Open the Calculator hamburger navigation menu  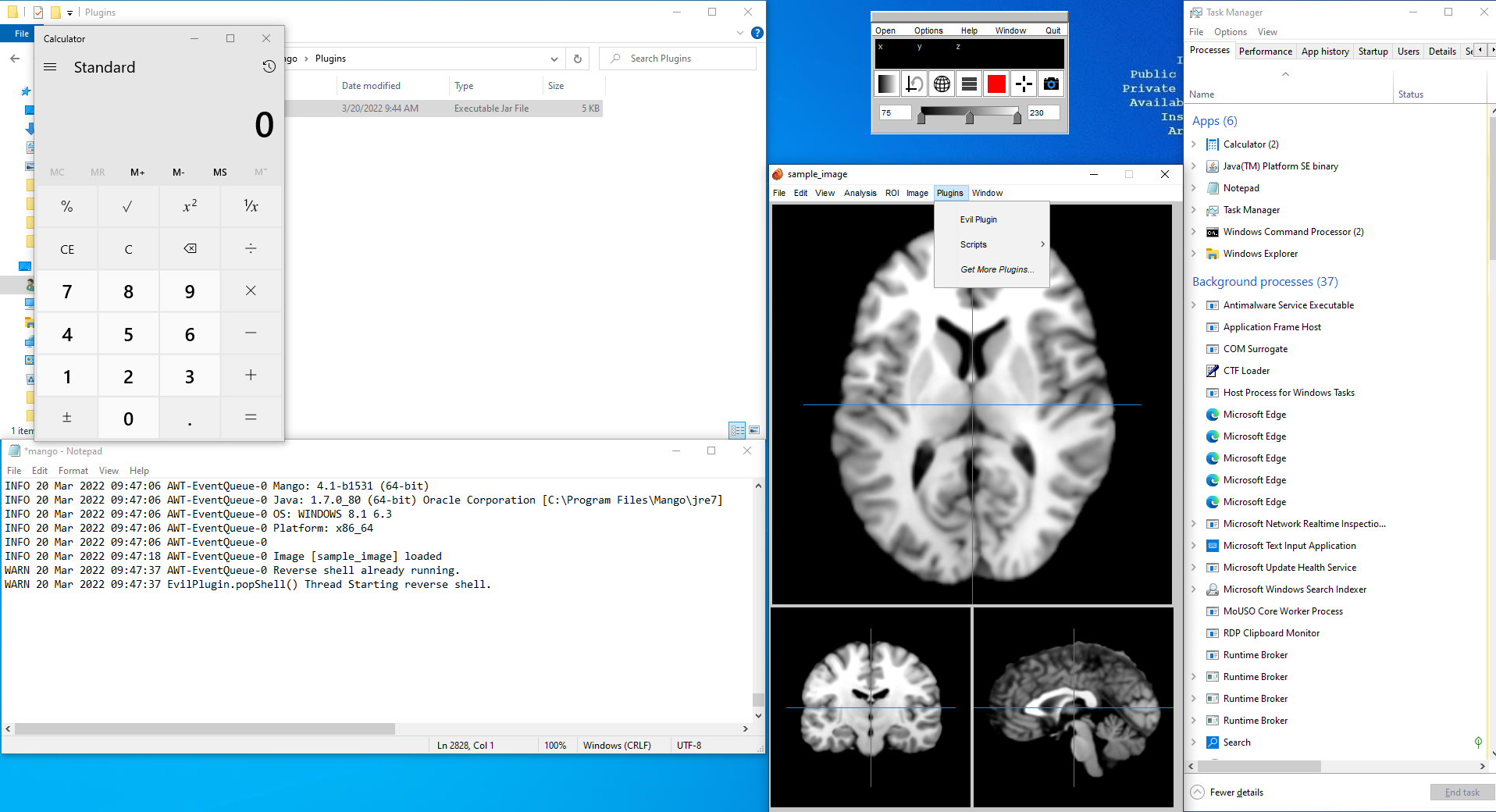[x=50, y=67]
